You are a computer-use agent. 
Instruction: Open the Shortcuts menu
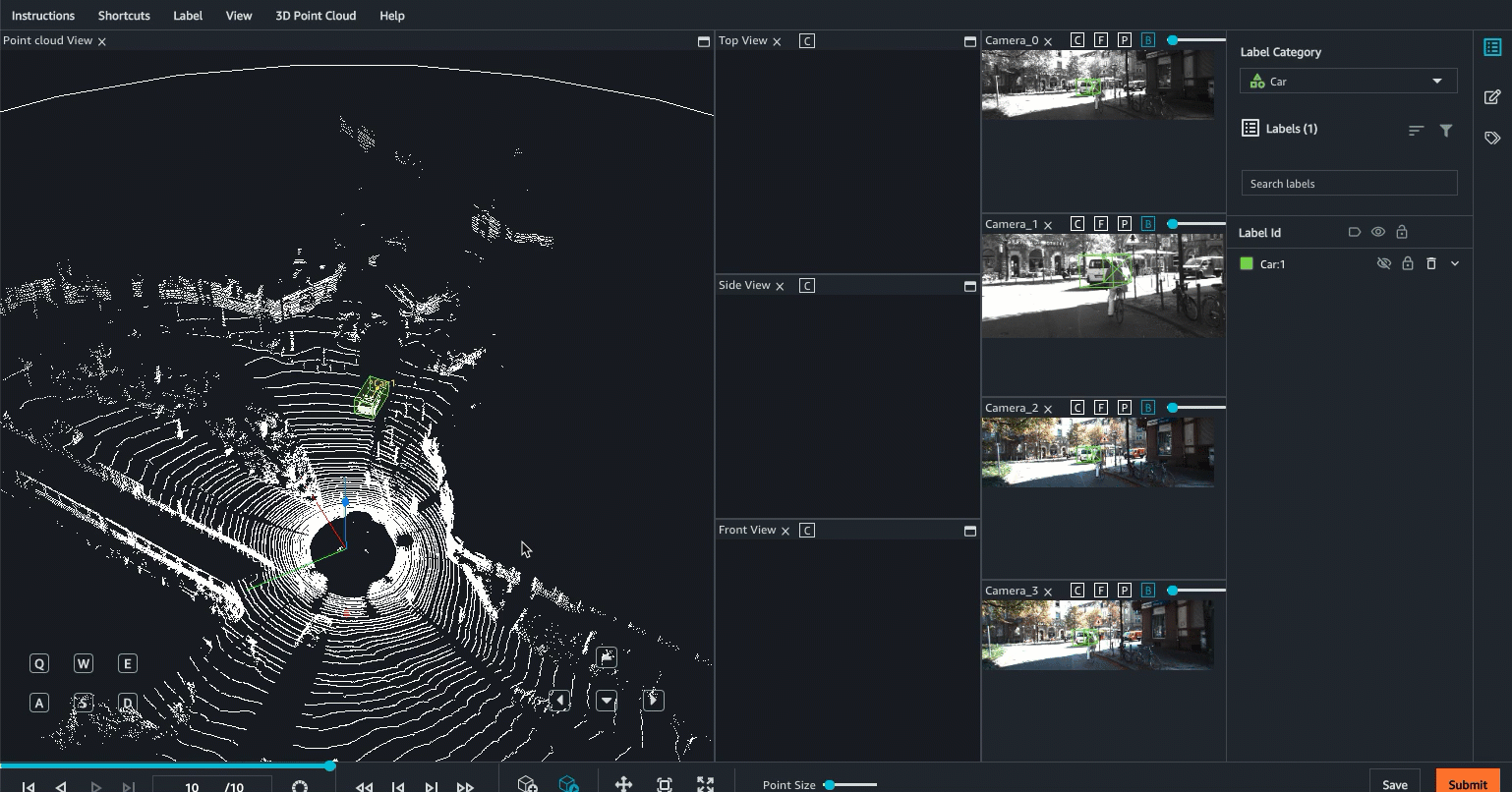click(124, 16)
